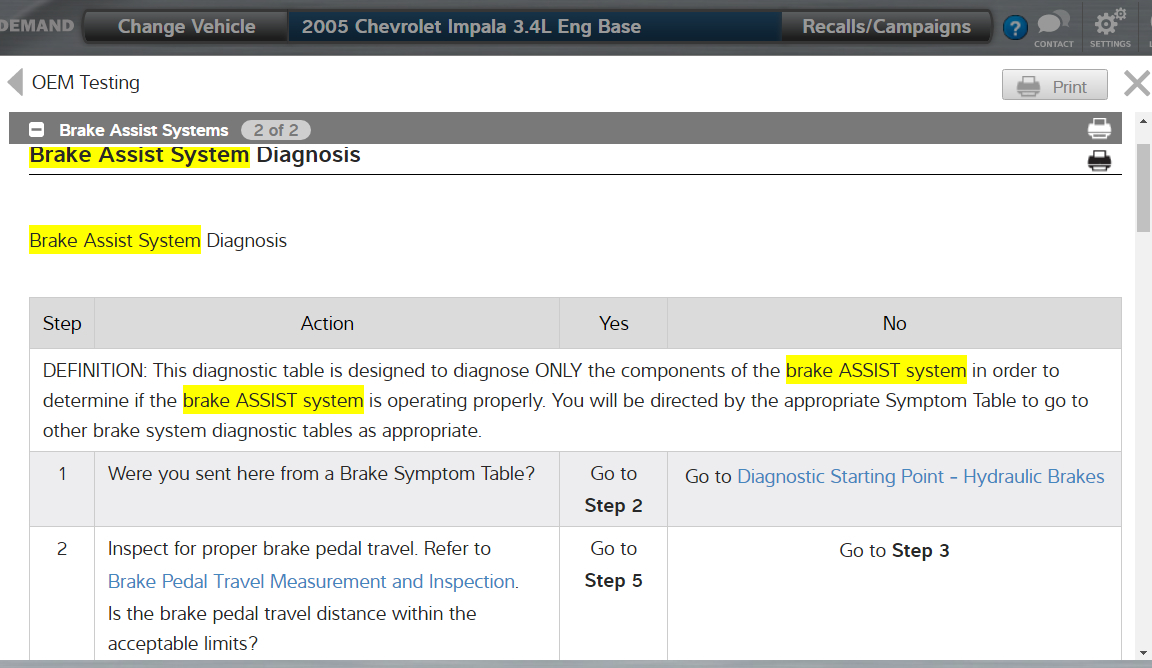
Task: Open Brake Pedal Travel Measurement and Inspection link
Action: (312, 581)
